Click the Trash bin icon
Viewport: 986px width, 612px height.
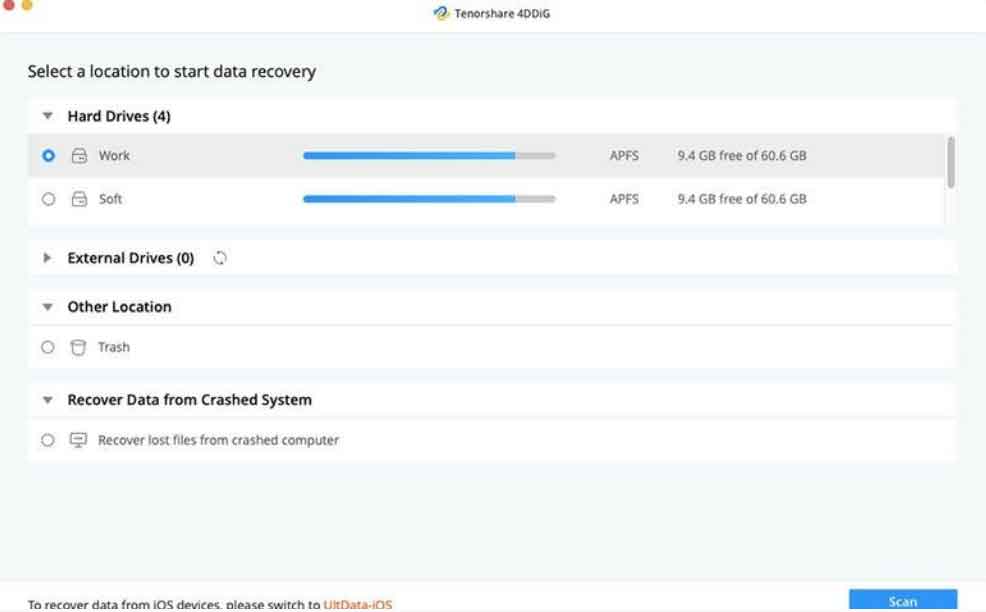coord(78,347)
